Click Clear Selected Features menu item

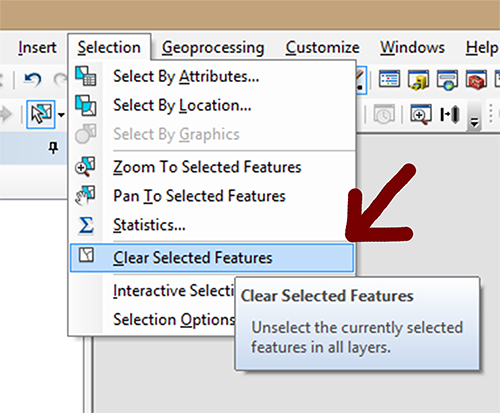coord(212,258)
